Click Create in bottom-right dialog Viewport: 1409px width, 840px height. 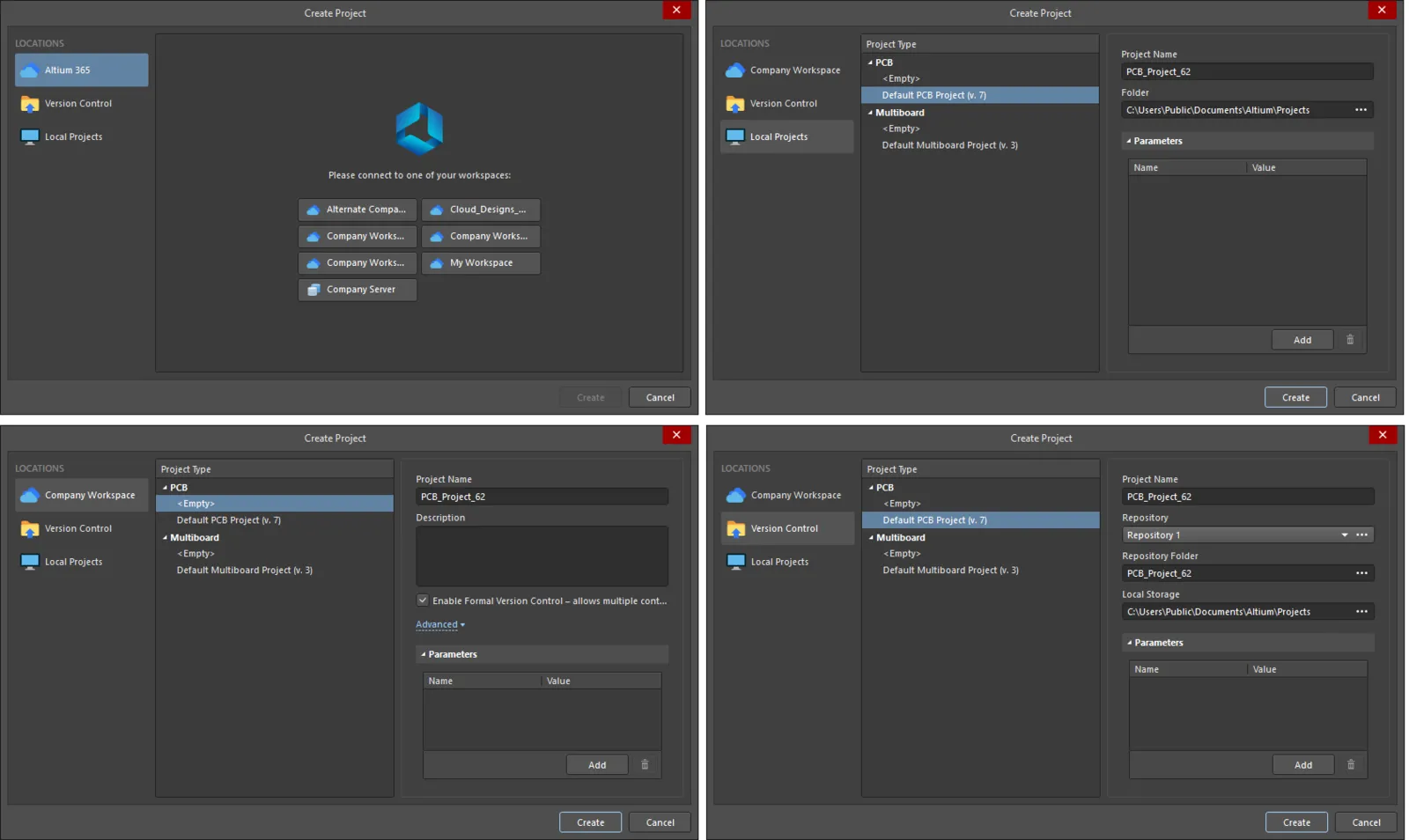(x=1296, y=822)
